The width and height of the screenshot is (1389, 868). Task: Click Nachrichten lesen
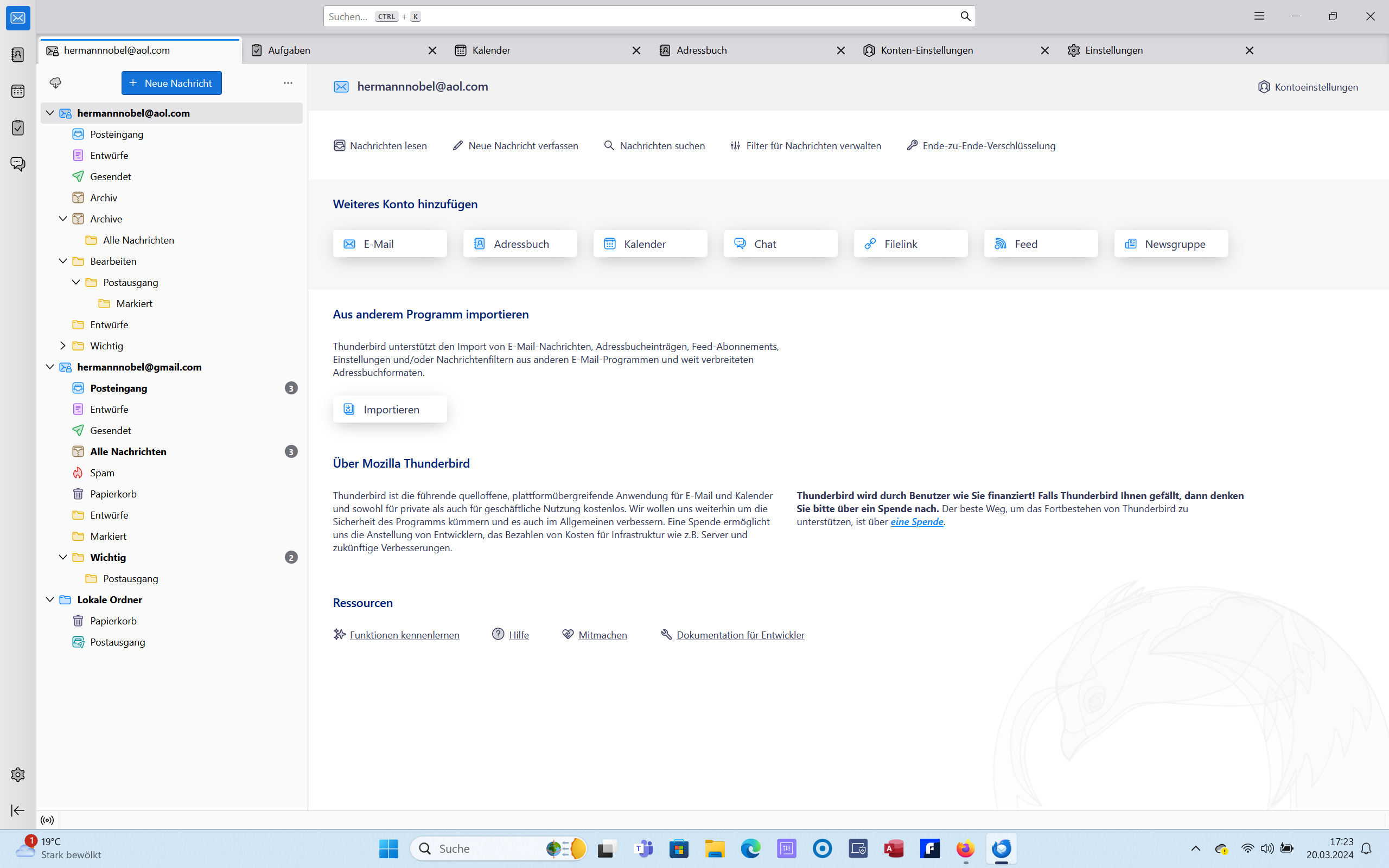380,146
